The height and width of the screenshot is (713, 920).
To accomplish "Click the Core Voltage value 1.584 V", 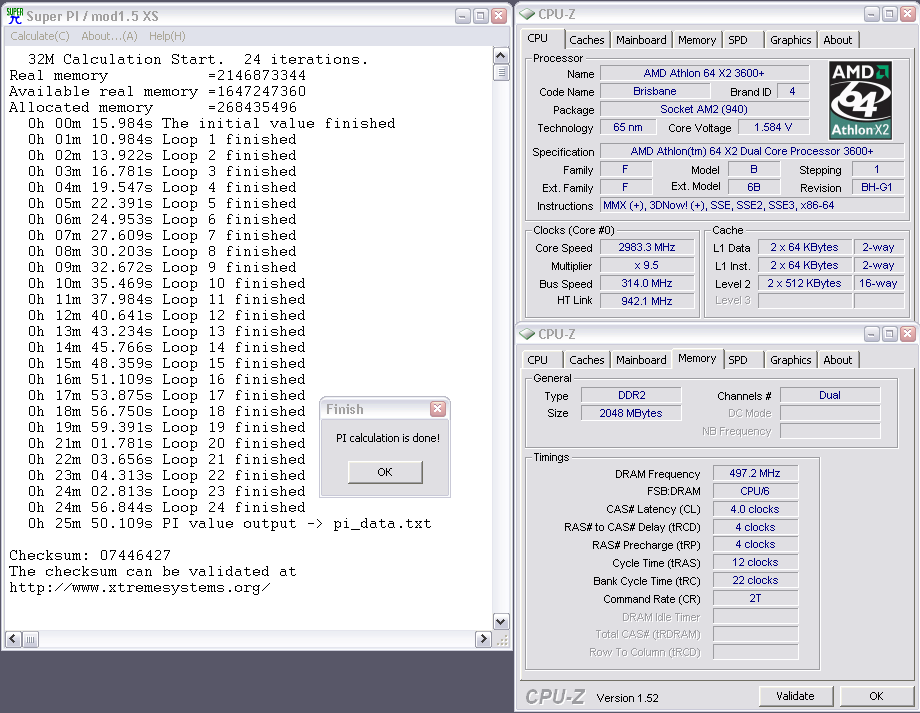I will 773,127.
